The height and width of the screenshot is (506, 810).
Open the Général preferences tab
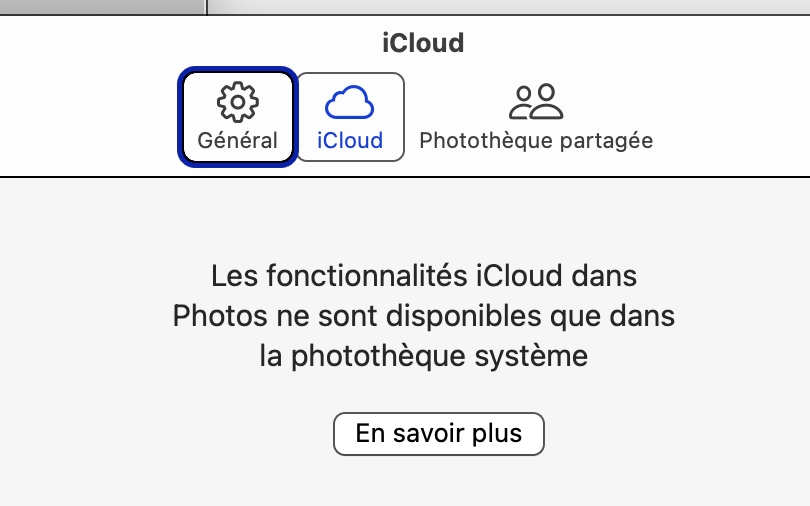coord(237,117)
